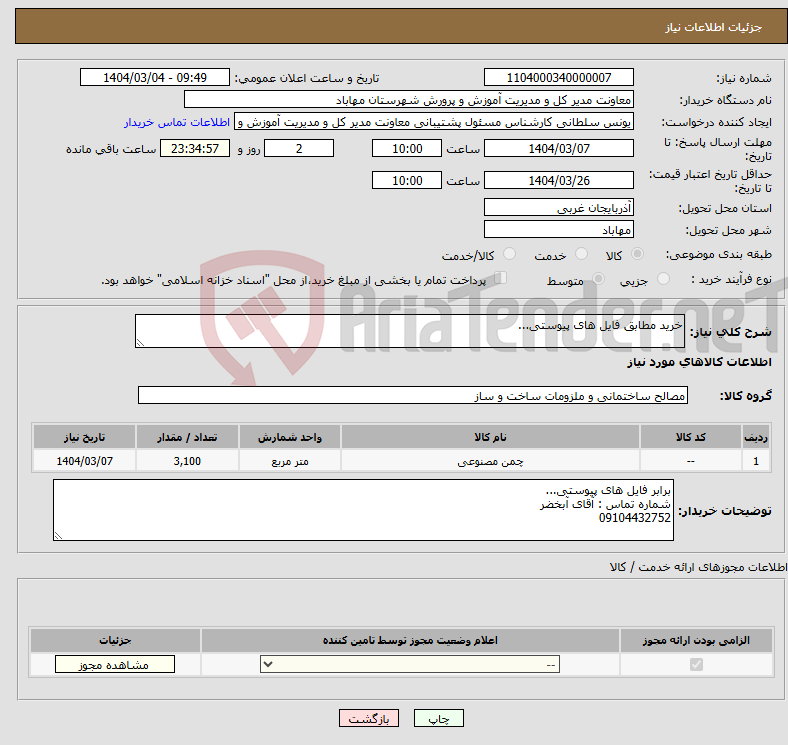Click the واحد شمارش column header

(x=290, y=437)
